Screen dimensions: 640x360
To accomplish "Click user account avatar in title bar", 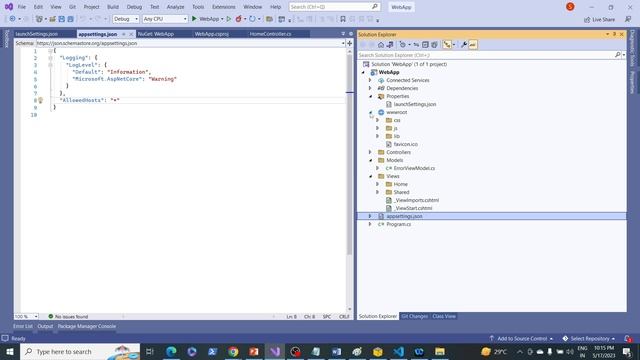I will 570,7.
